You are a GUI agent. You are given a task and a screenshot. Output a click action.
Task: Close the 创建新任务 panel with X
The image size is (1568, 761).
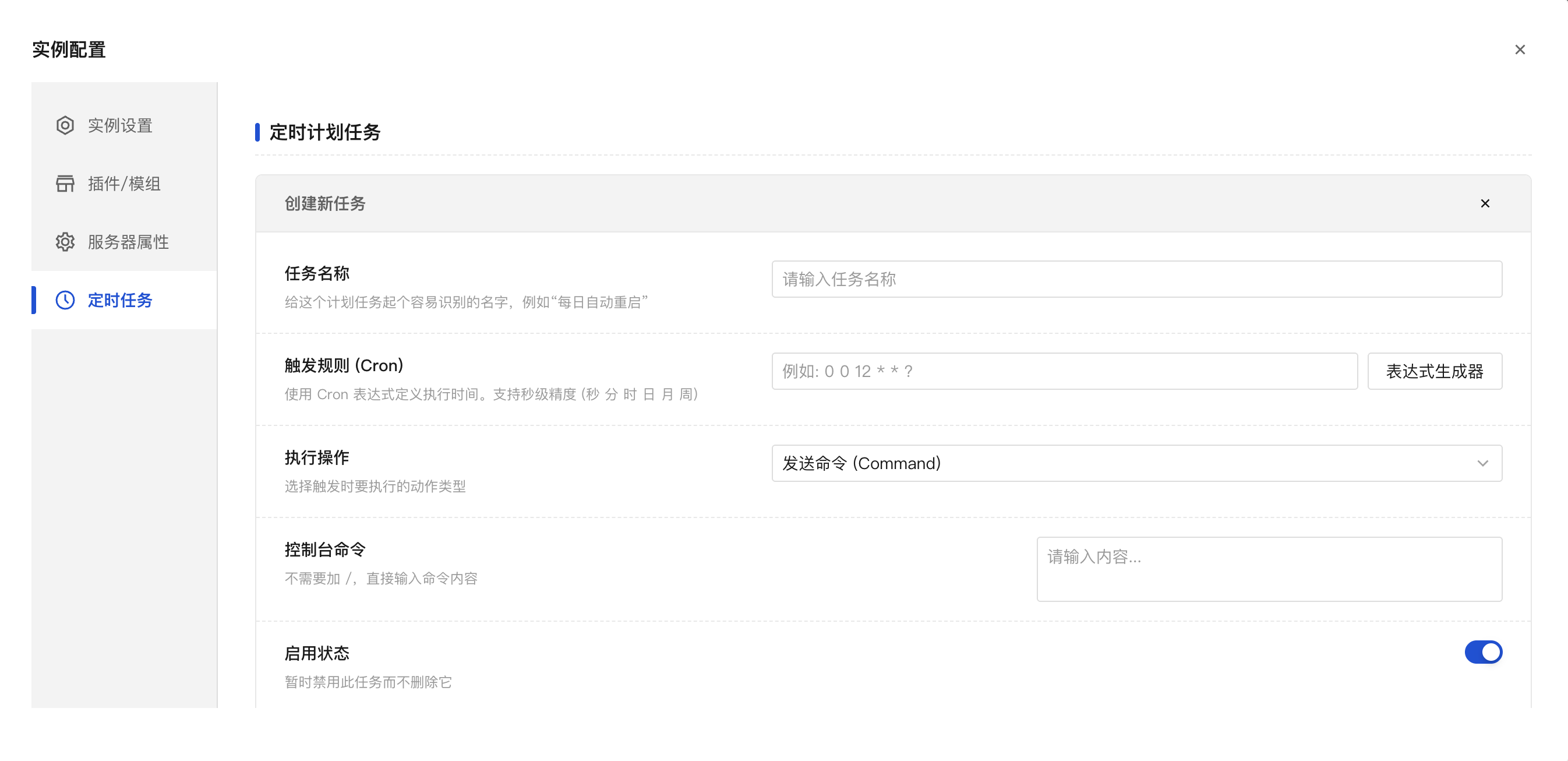coord(1485,203)
